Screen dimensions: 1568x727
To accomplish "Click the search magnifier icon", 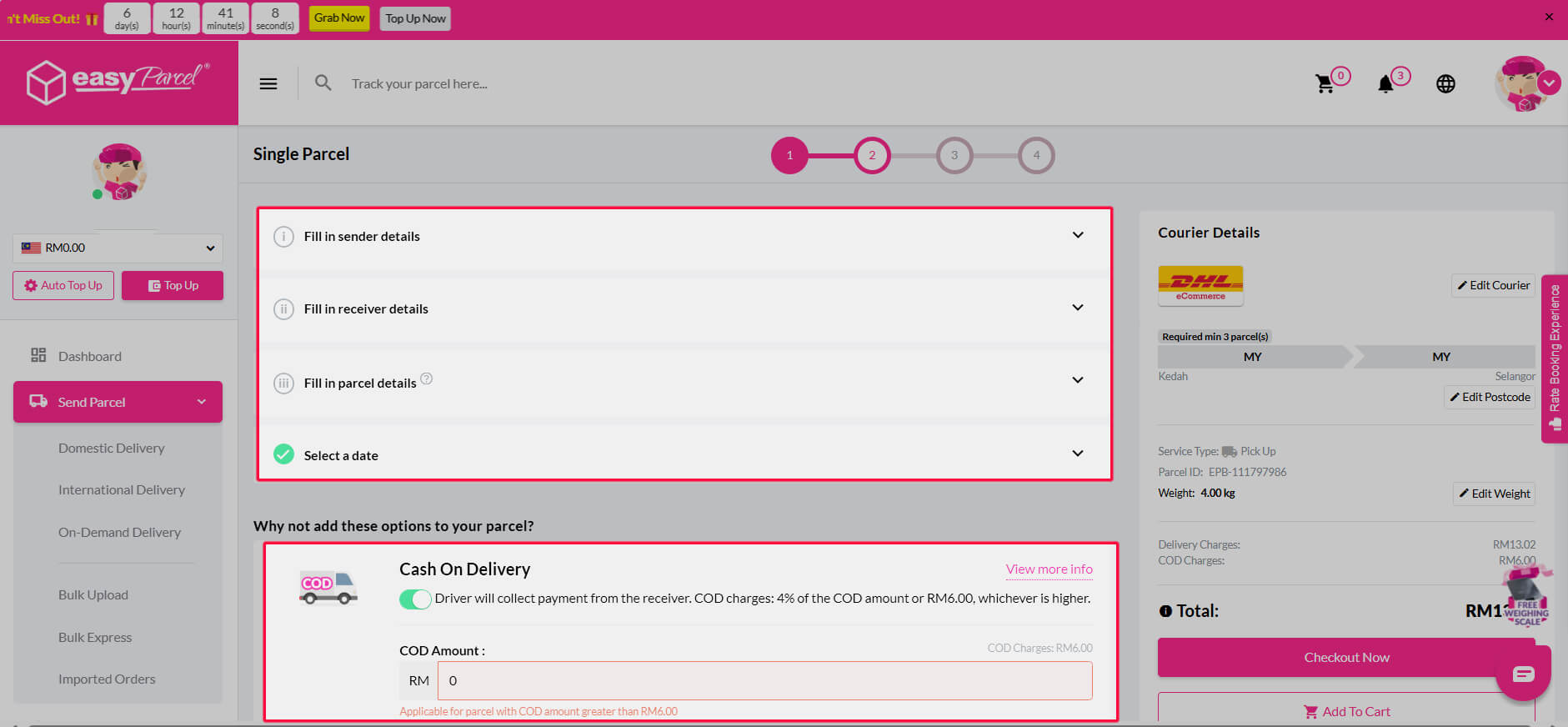I will pos(323,83).
